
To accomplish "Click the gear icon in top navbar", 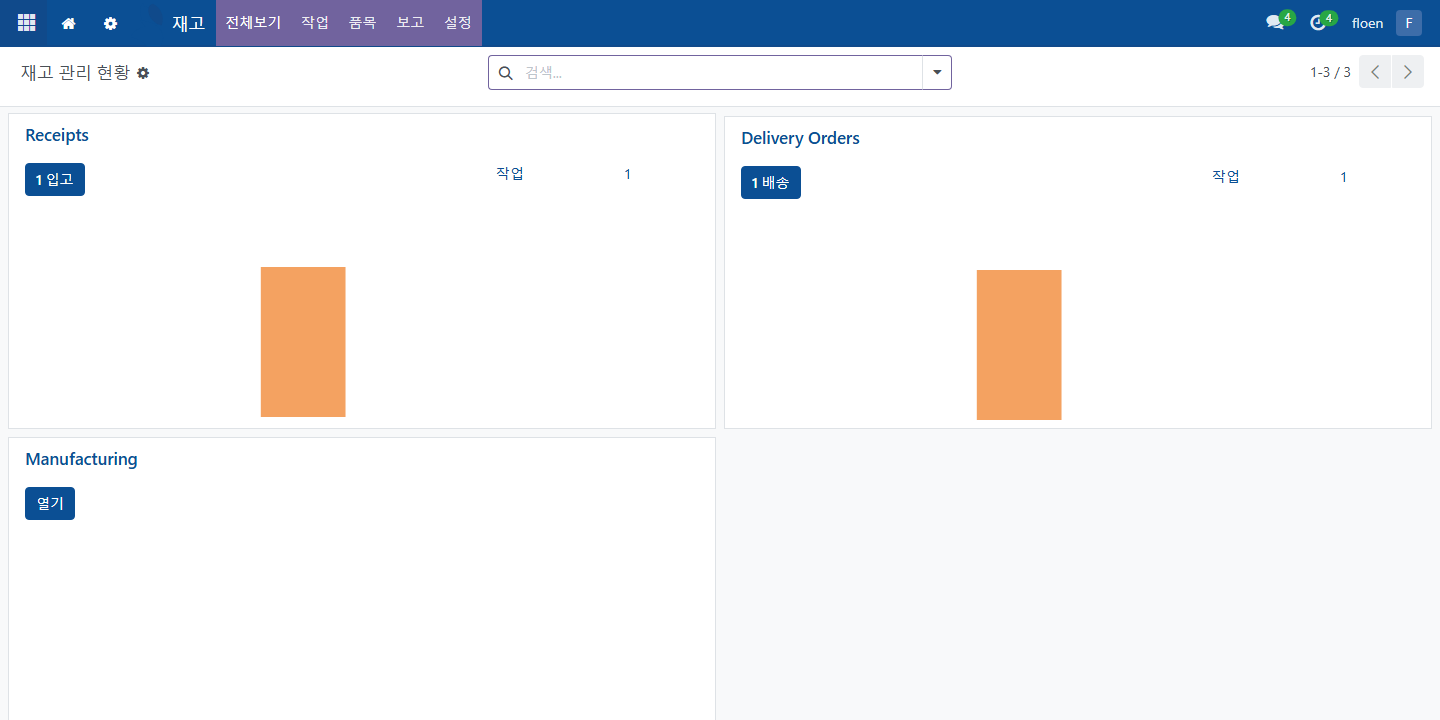I will click(x=111, y=23).
